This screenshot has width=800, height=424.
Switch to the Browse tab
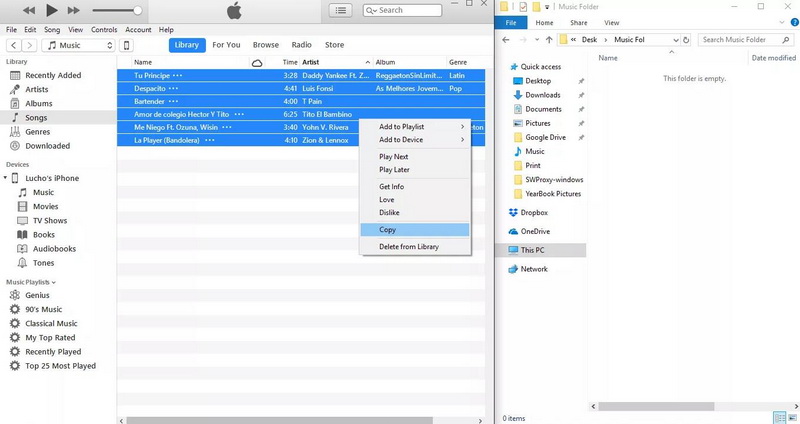pyautogui.click(x=265, y=45)
